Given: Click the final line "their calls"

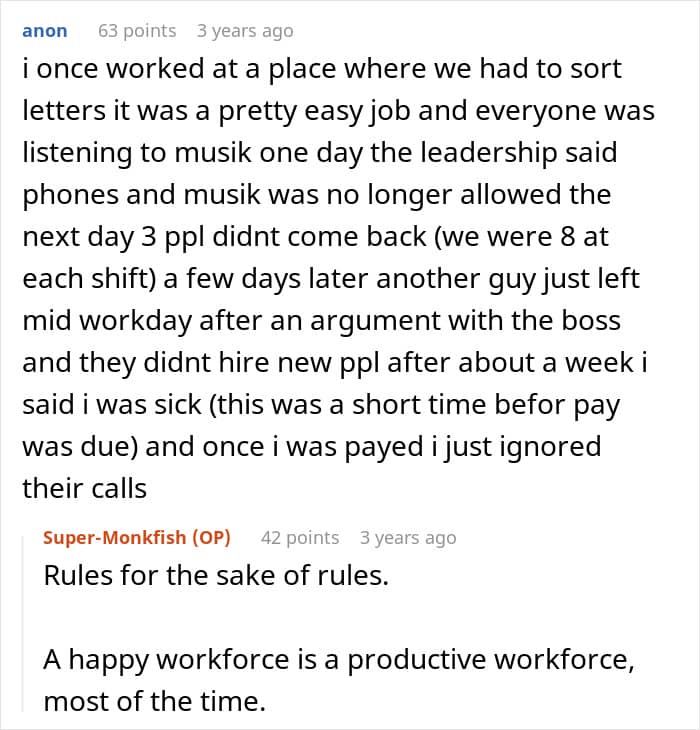Looking at the screenshot, I should click(x=85, y=489).
